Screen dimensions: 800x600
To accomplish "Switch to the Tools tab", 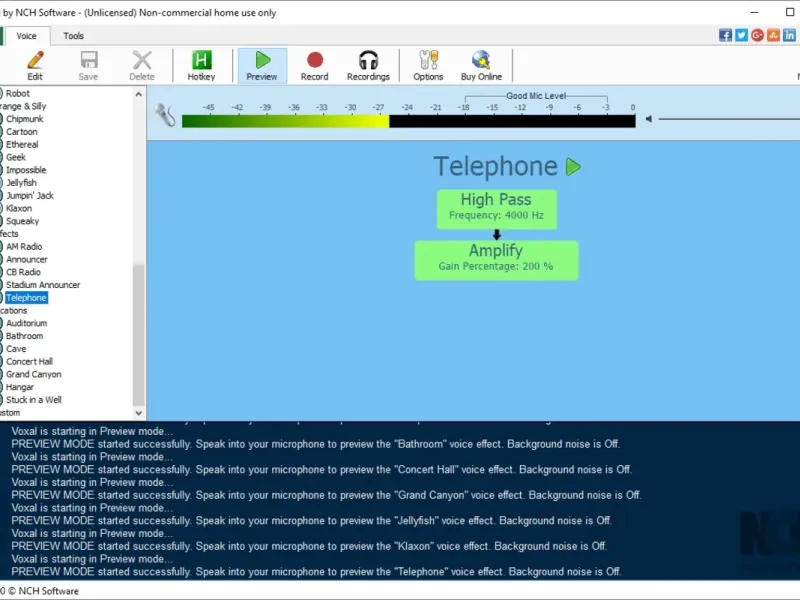I will (73, 36).
